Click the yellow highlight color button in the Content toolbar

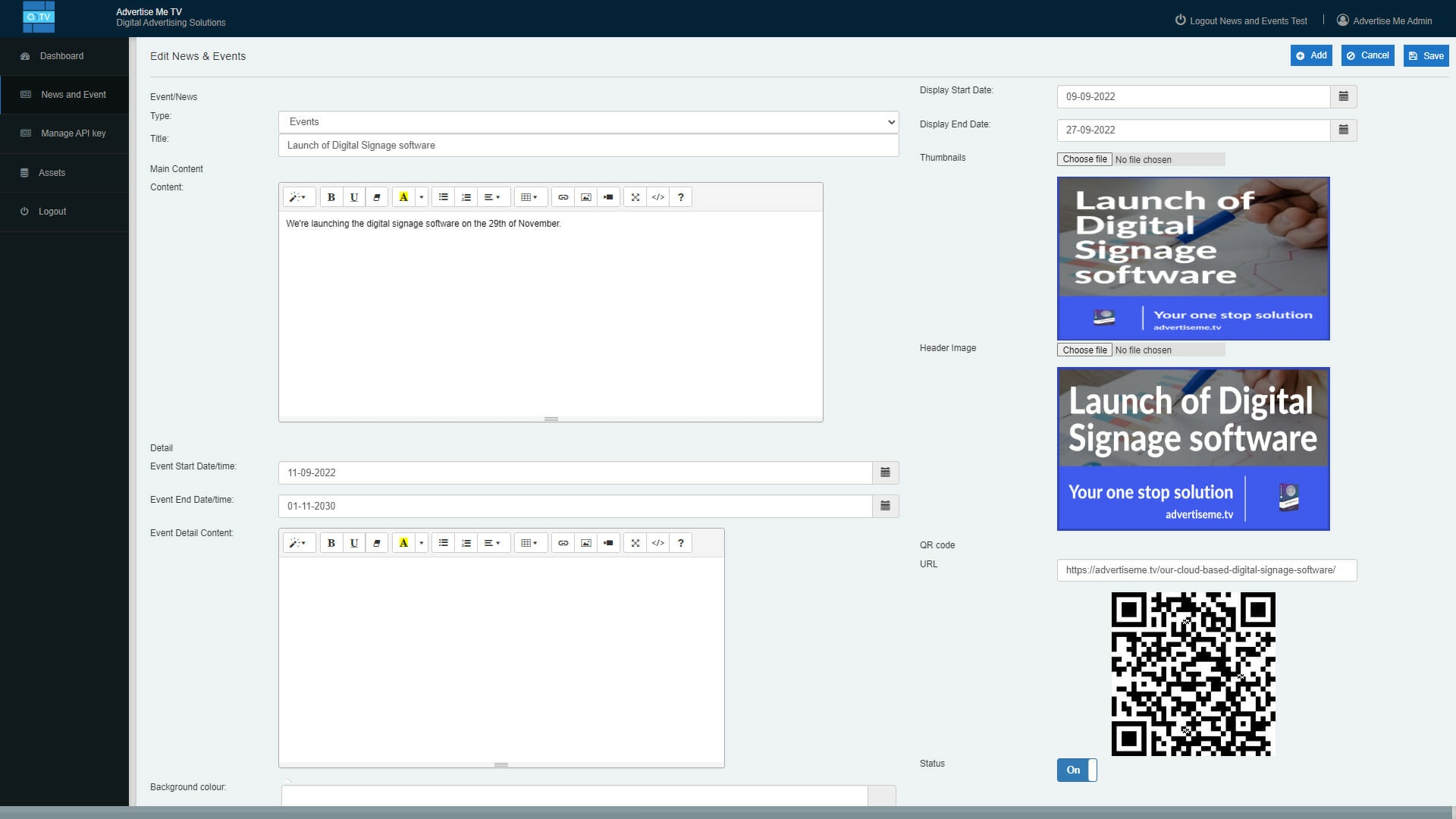[x=403, y=197]
